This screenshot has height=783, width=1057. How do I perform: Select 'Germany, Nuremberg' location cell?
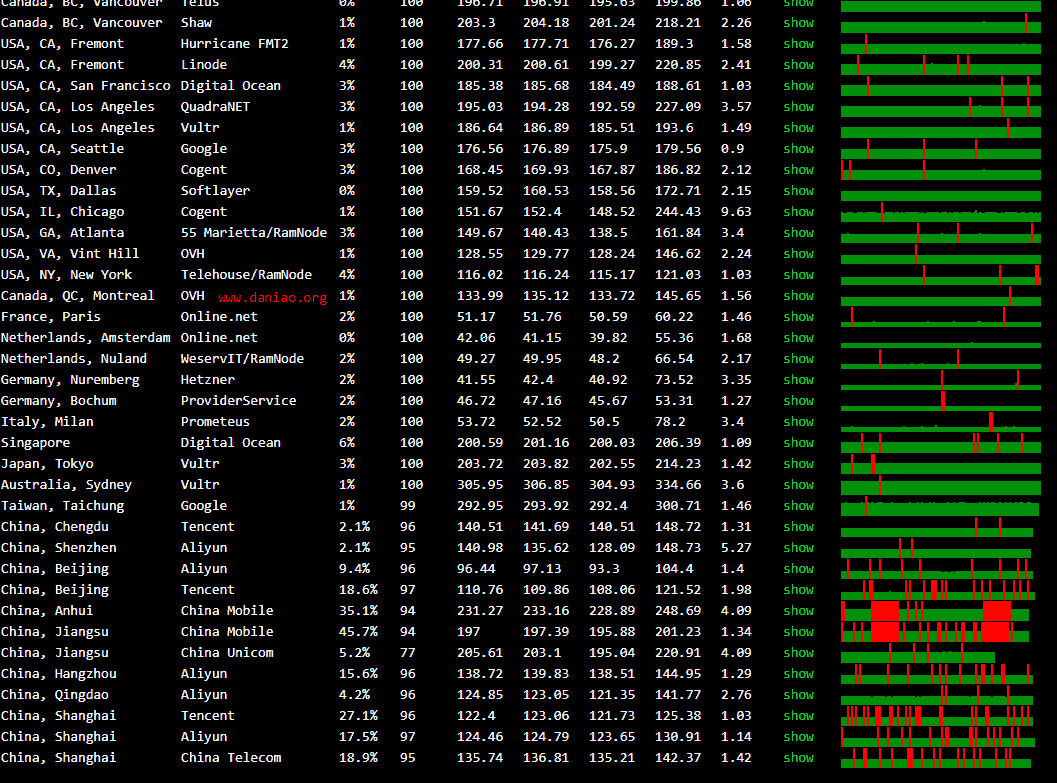click(x=70, y=379)
